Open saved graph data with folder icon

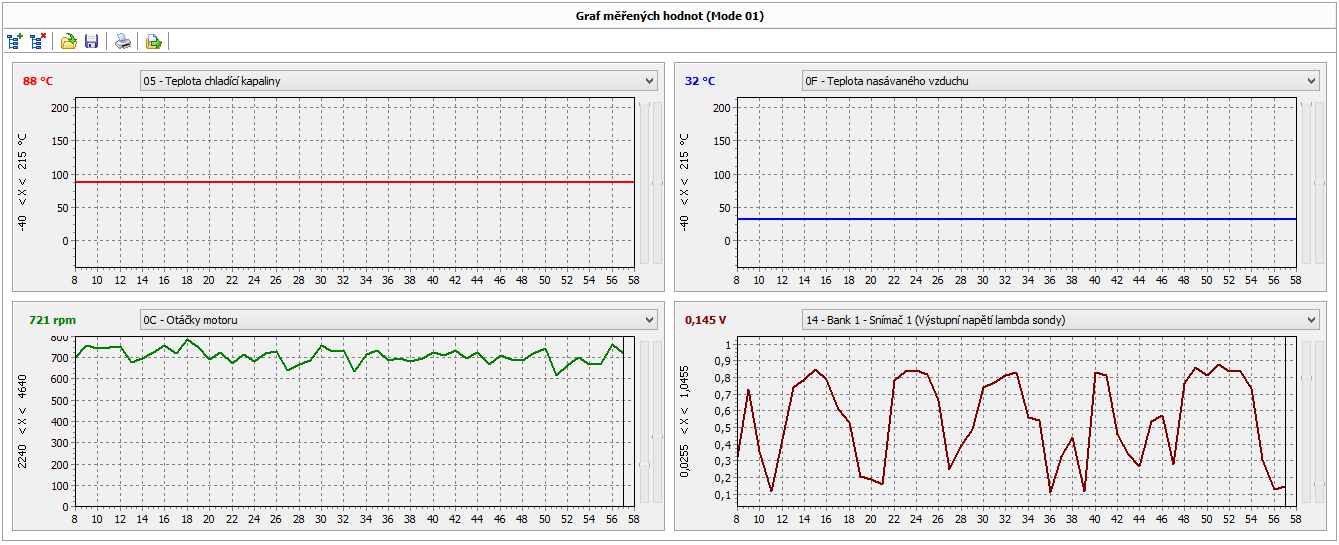coord(68,41)
